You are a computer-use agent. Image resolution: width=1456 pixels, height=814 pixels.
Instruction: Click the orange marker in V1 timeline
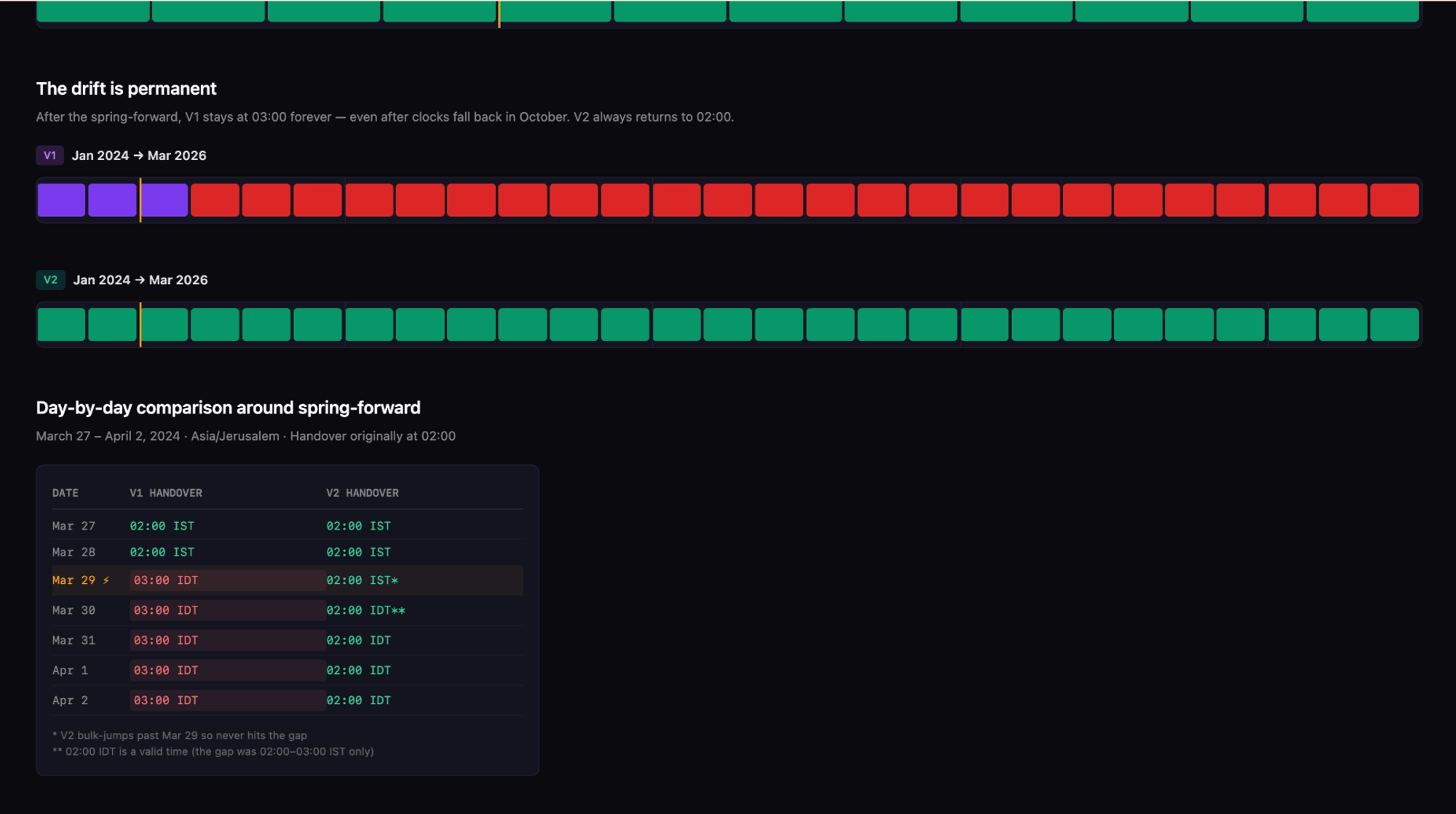point(141,200)
